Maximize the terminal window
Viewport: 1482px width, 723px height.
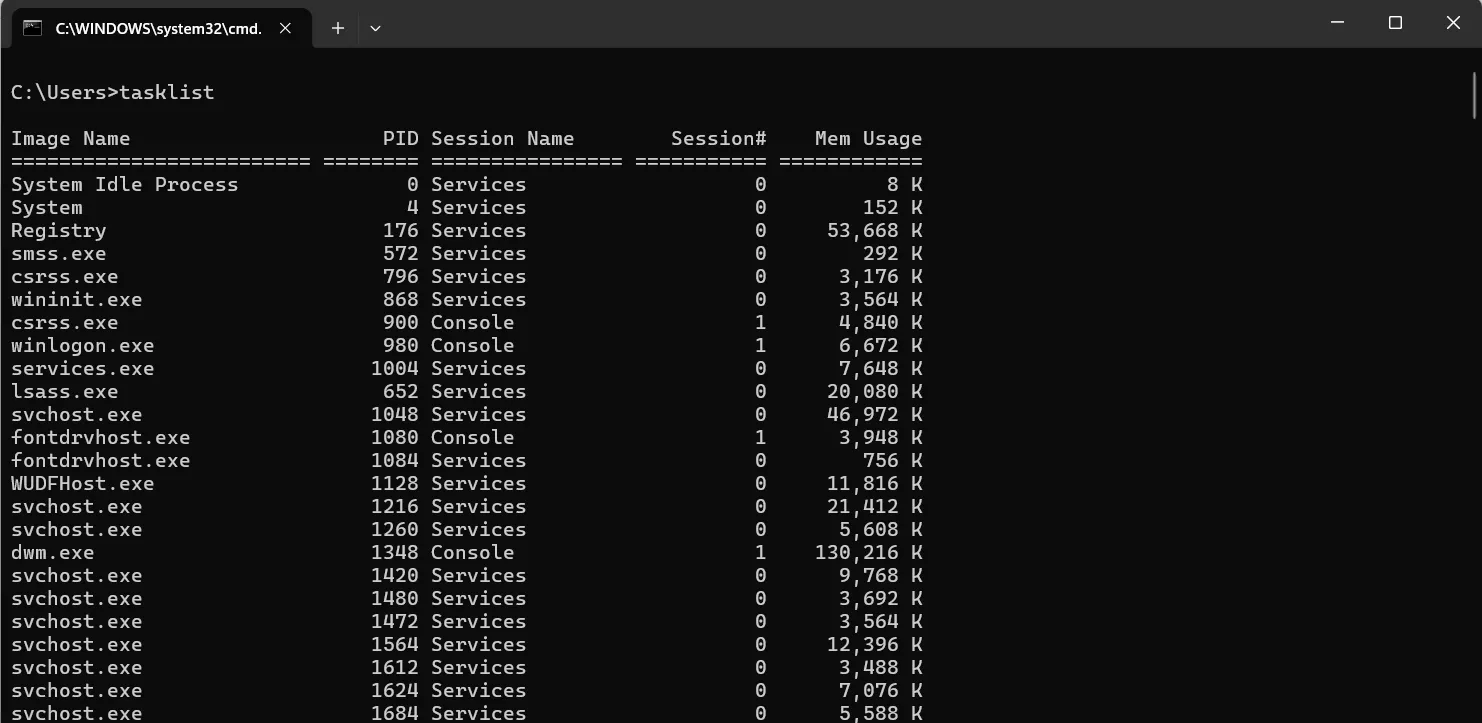click(1395, 22)
